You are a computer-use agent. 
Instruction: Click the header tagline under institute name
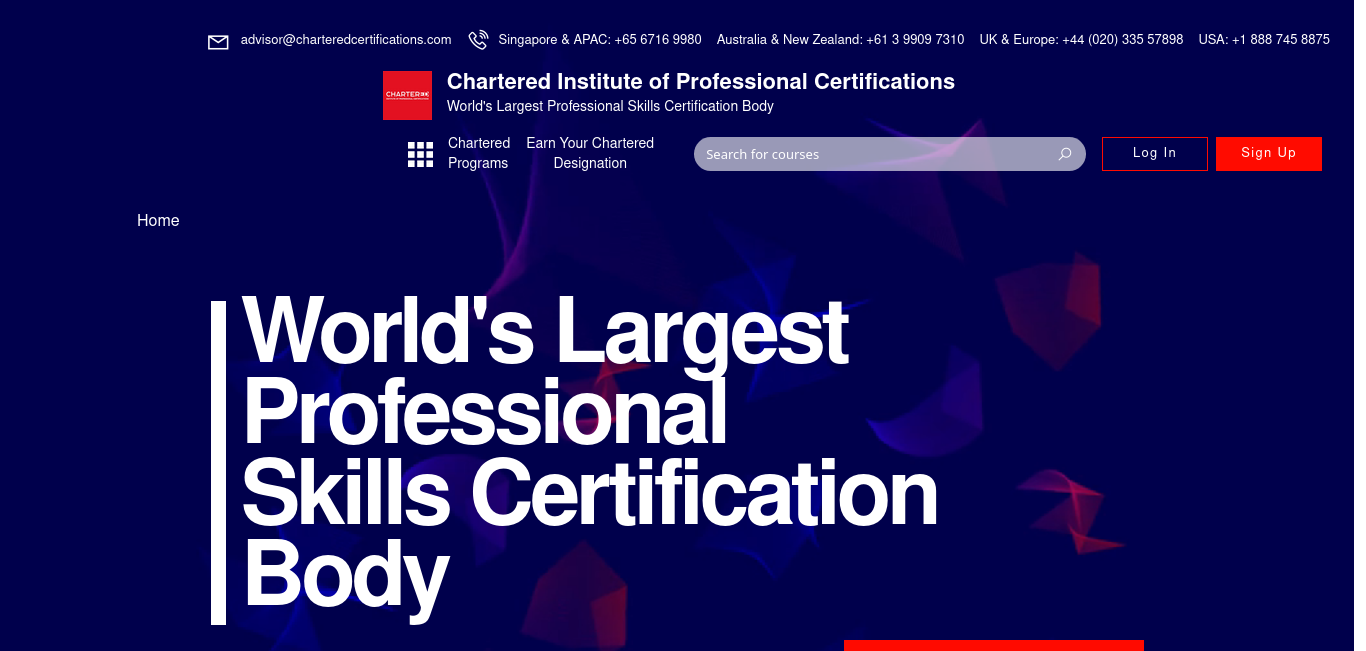610,106
